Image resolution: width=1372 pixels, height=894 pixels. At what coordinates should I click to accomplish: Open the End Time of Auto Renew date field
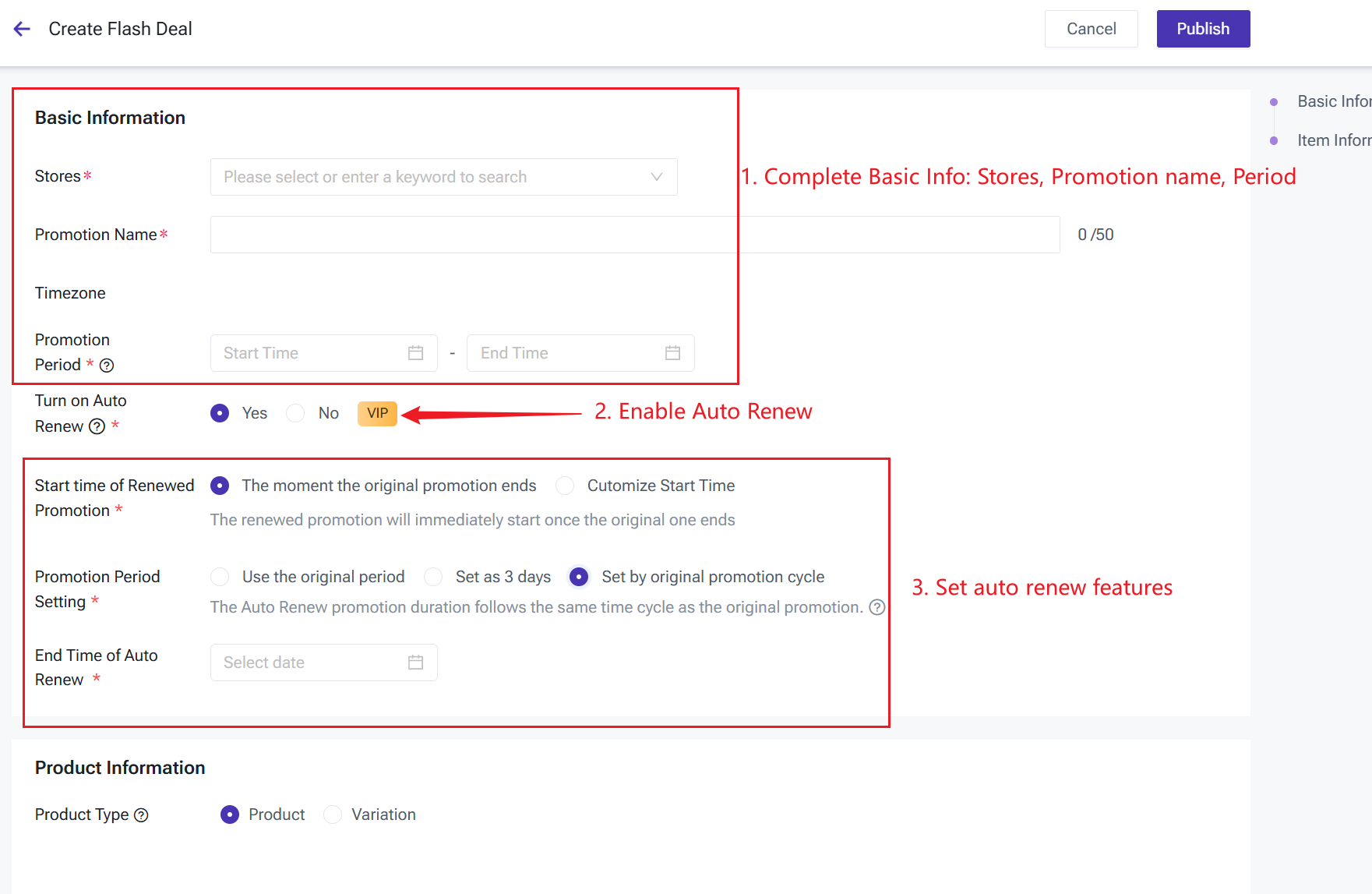point(323,663)
